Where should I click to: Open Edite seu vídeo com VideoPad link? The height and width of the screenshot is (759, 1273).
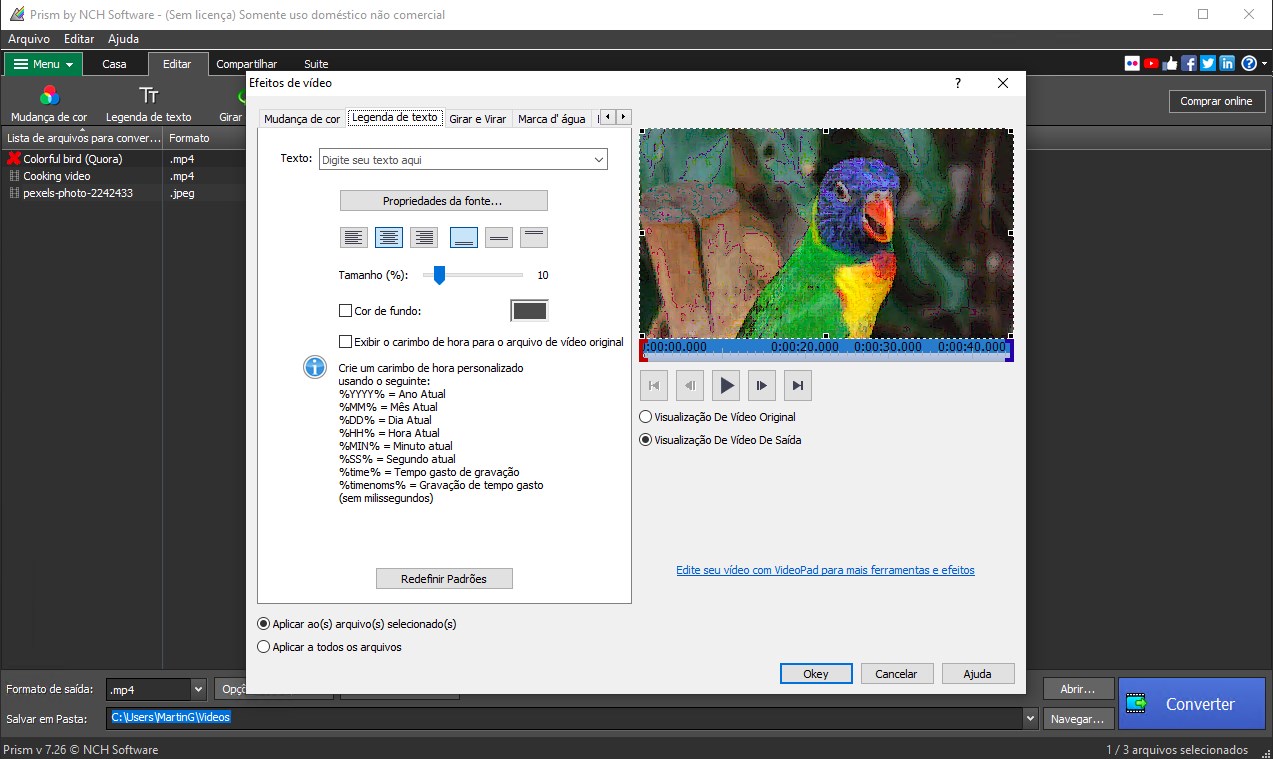point(825,570)
